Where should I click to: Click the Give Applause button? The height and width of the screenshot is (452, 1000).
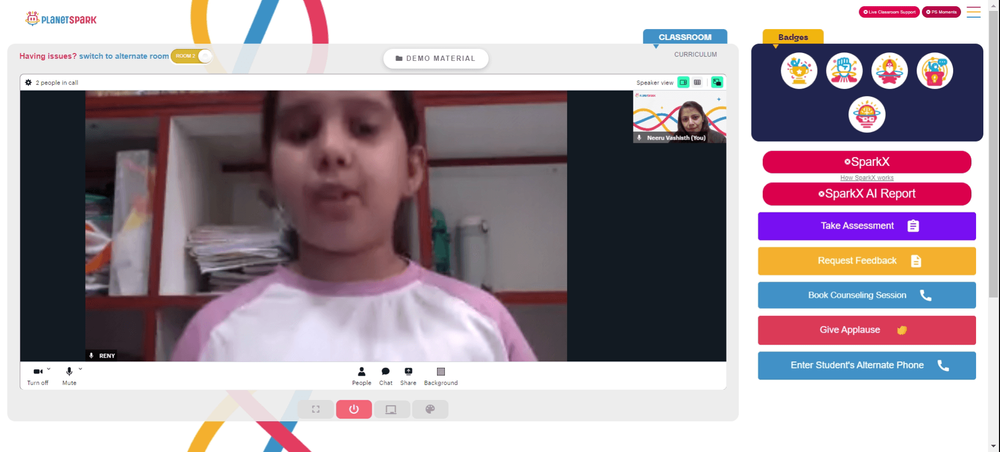click(x=867, y=330)
